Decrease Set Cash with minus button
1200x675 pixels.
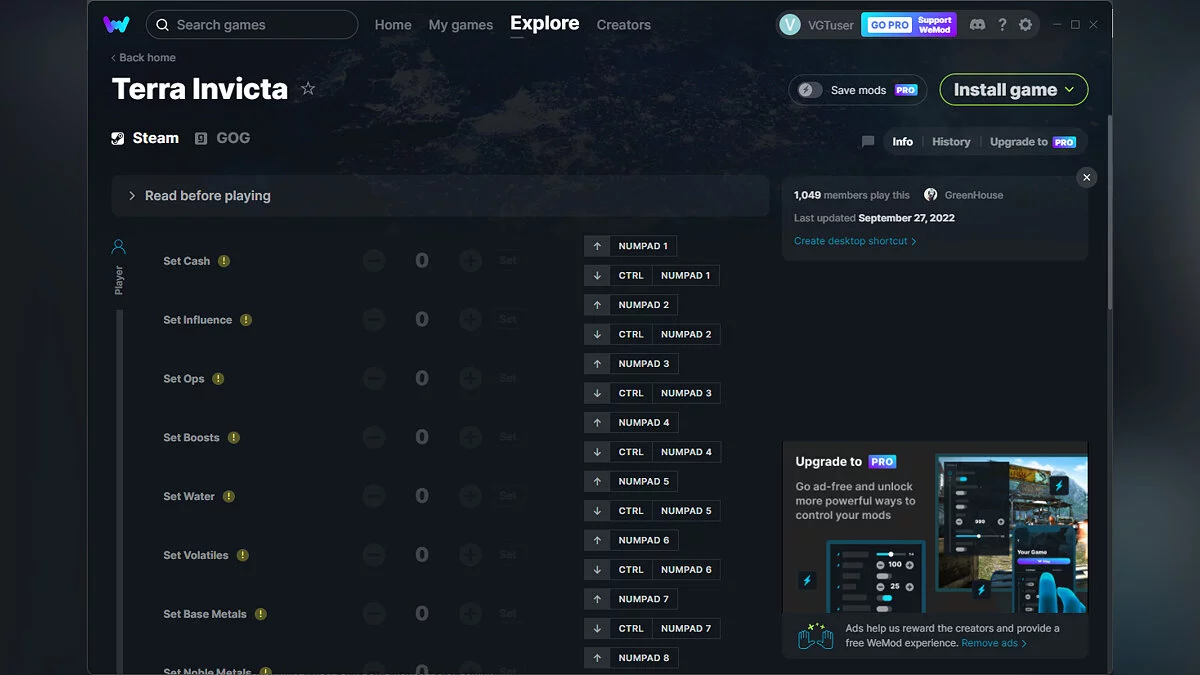(x=374, y=261)
